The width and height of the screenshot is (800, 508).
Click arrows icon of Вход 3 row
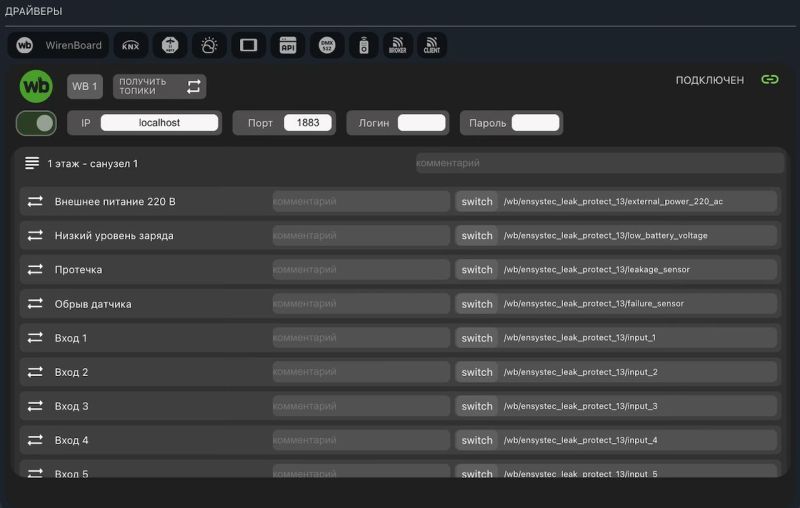click(35, 406)
